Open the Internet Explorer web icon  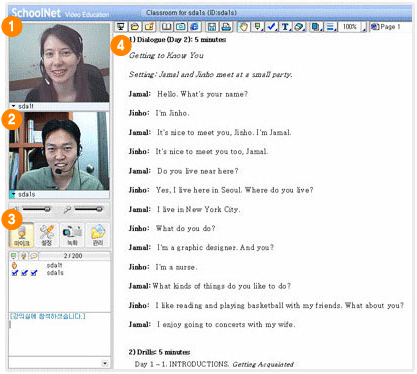click(194, 27)
